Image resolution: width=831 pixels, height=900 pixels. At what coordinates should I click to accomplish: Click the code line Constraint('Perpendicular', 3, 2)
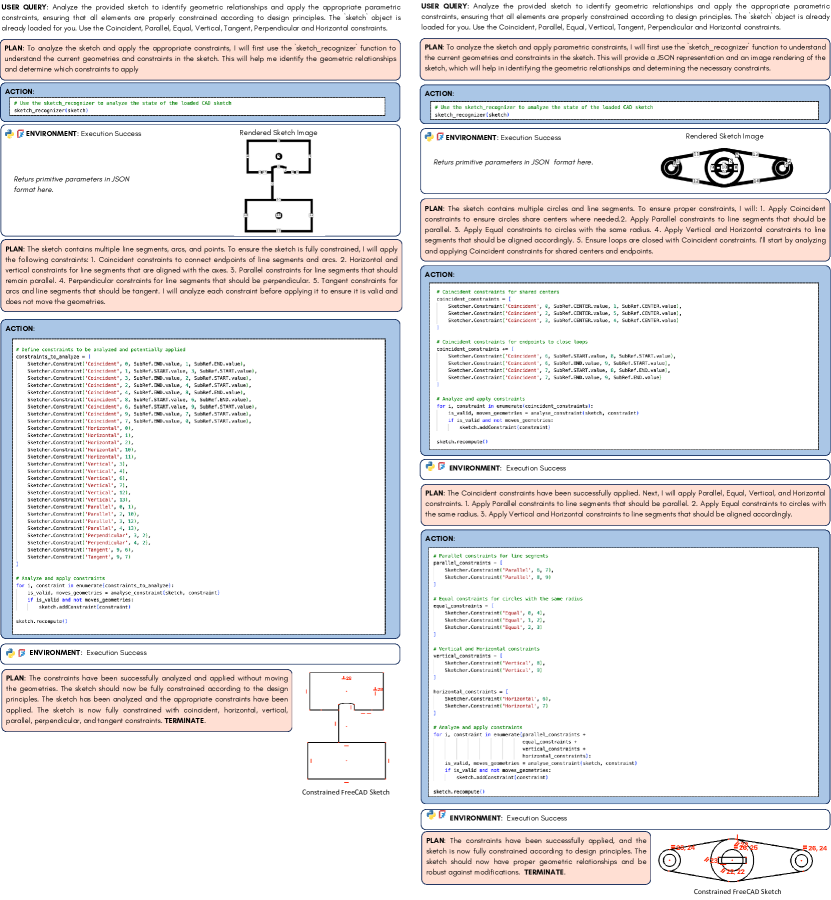click(x=89, y=536)
